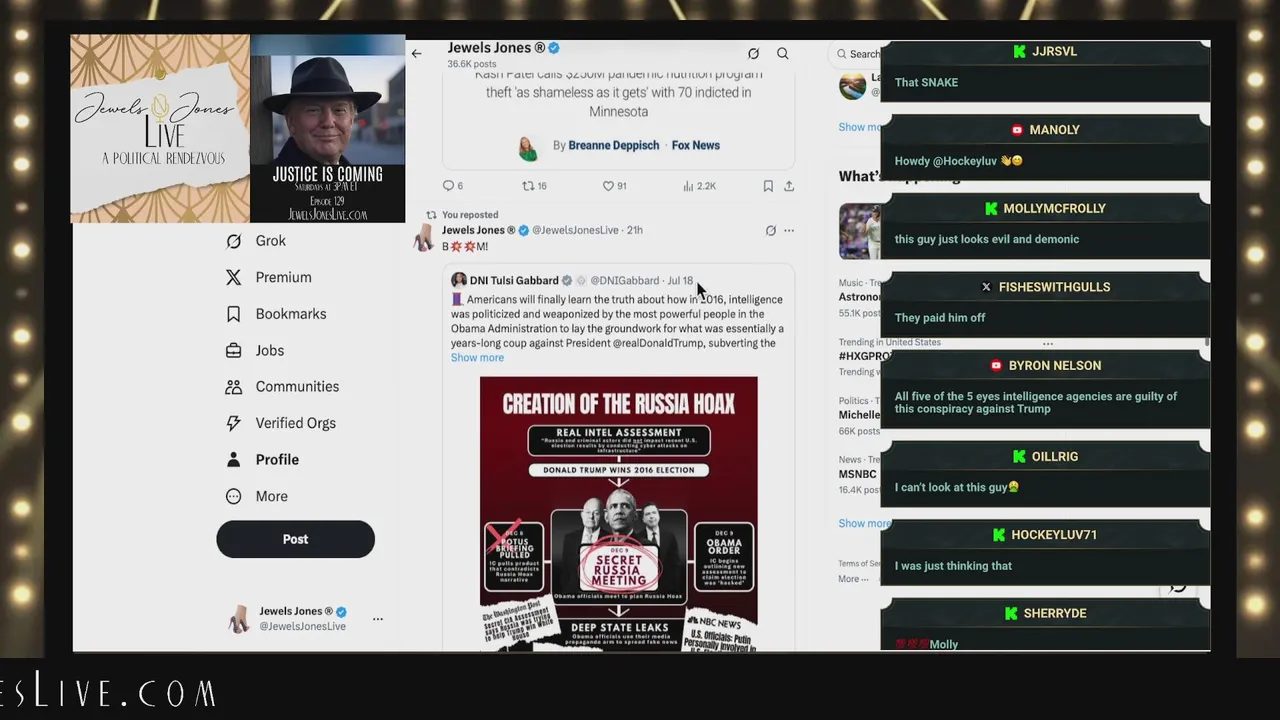Image resolution: width=1280 pixels, height=720 pixels.
Task: Open replies on the Kash Patel post
Action: (x=453, y=186)
